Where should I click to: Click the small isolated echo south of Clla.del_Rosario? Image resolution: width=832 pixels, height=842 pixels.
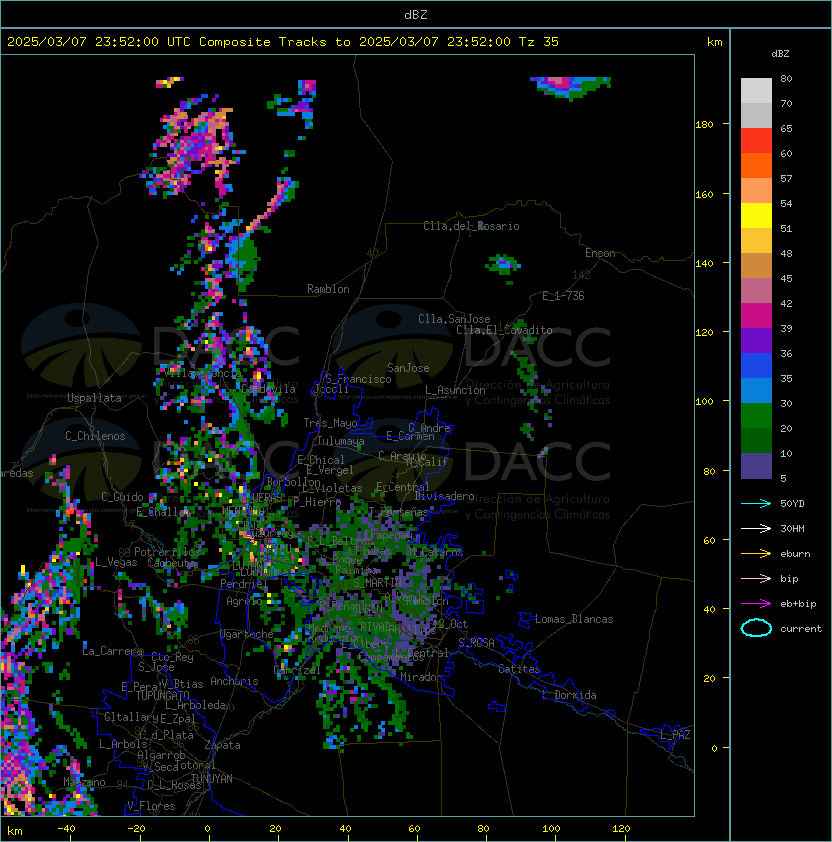point(503,266)
